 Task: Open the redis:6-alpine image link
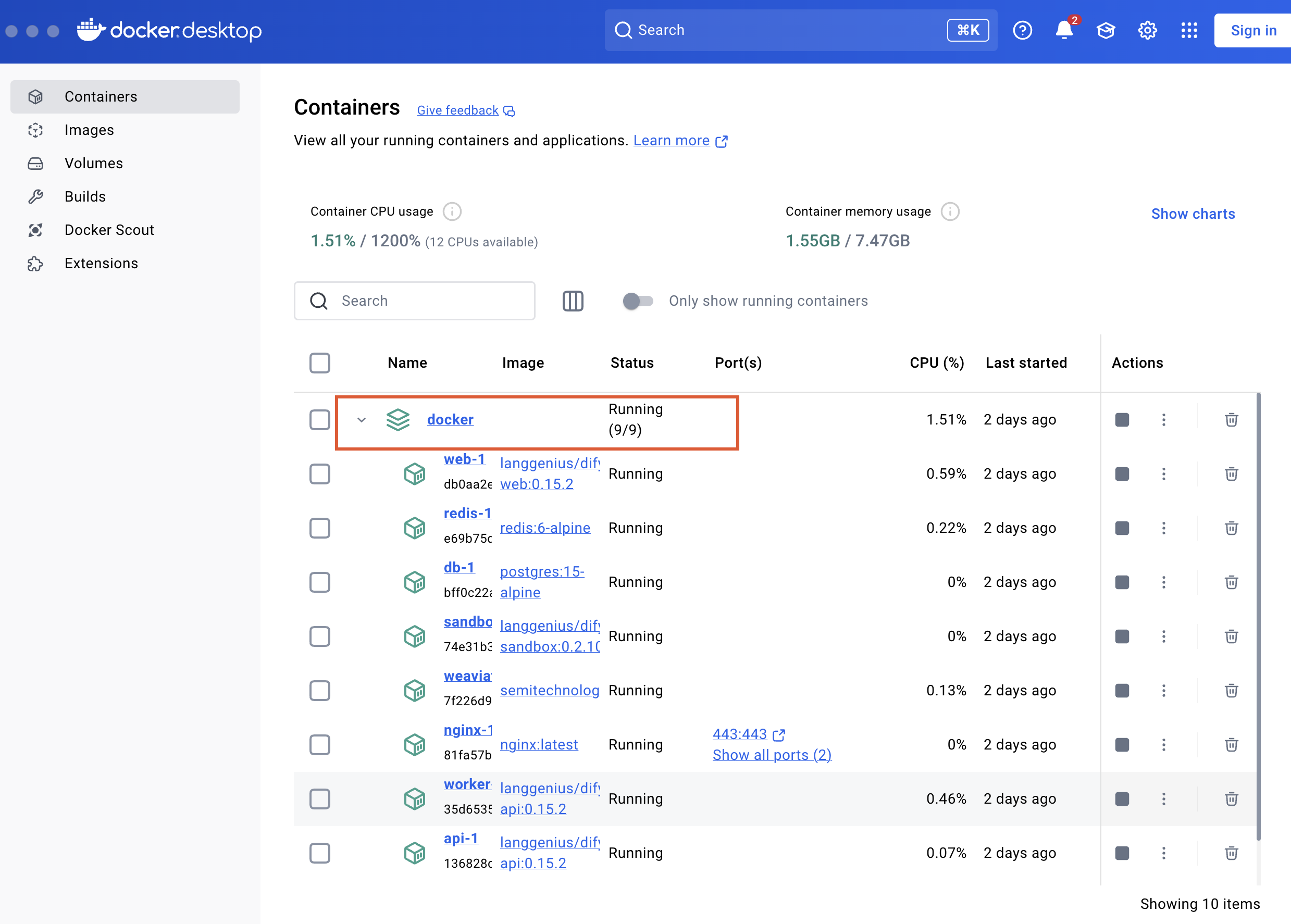pyautogui.click(x=544, y=528)
